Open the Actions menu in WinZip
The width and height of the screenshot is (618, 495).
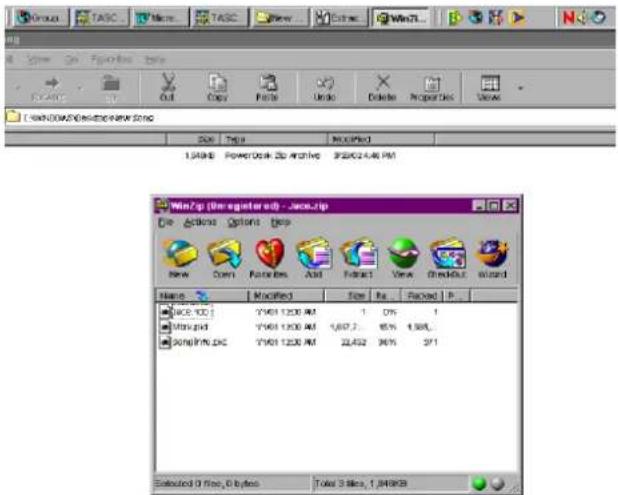click(200, 222)
